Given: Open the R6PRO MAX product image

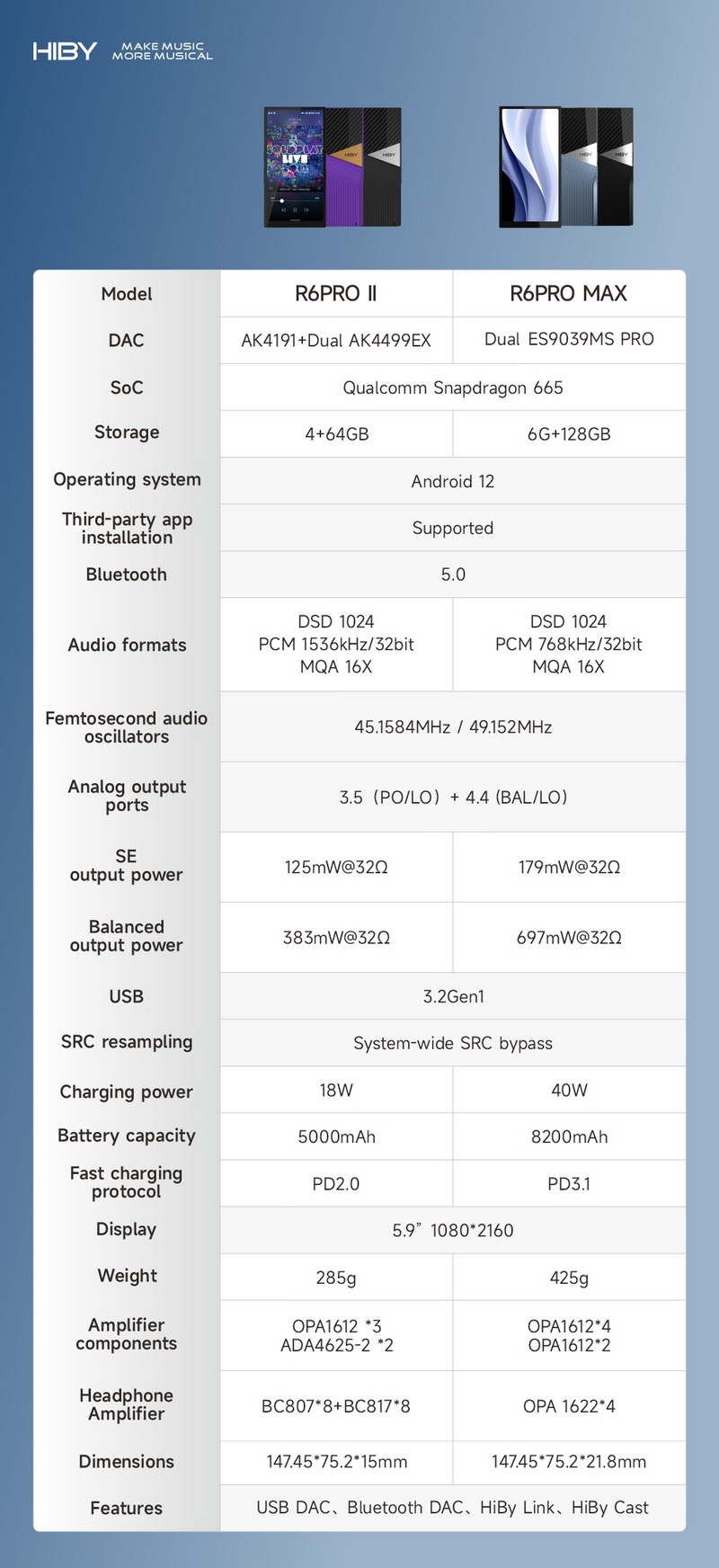Looking at the screenshot, I should point(566,167).
